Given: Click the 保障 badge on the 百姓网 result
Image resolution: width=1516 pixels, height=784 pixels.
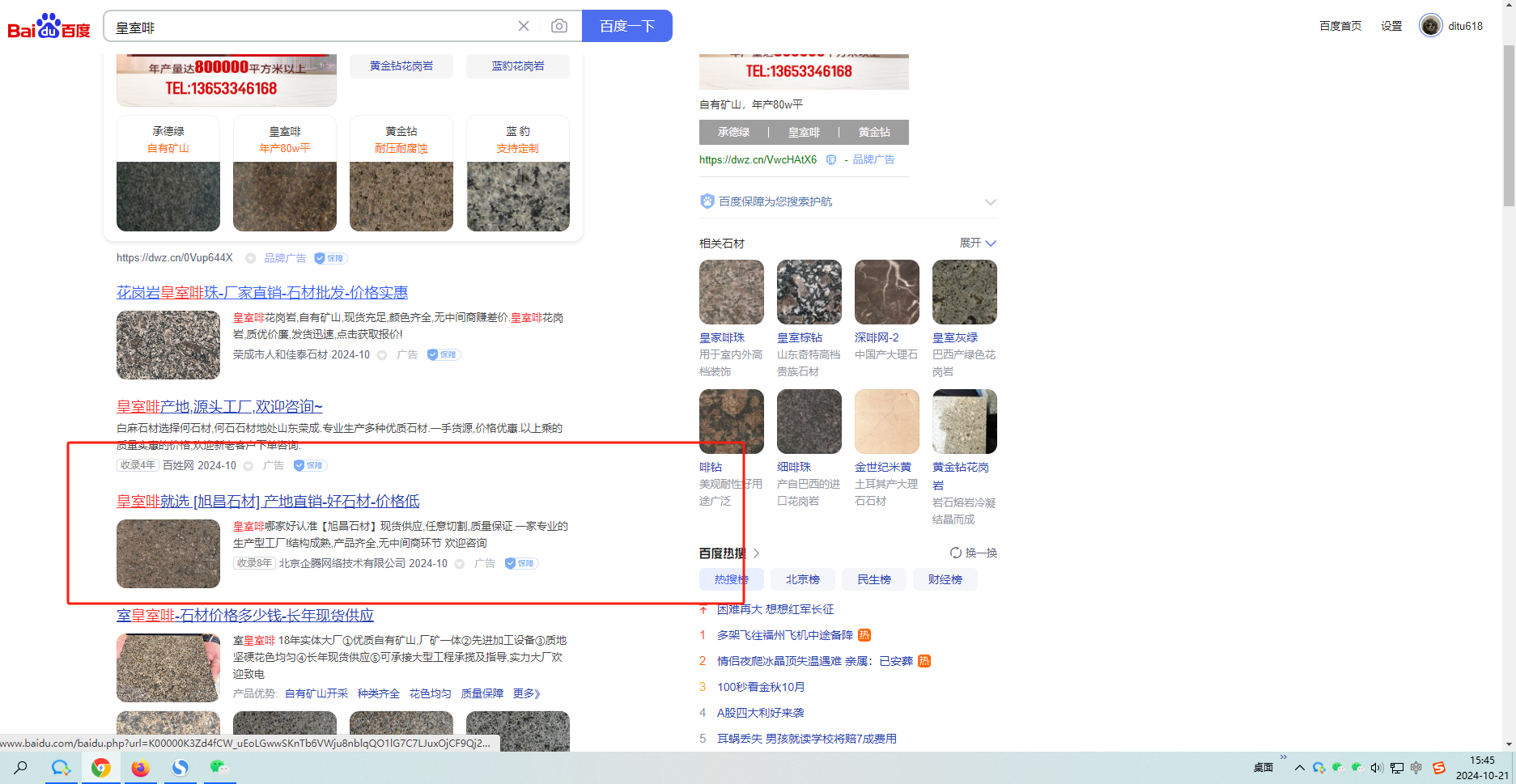Looking at the screenshot, I should tap(310, 465).
